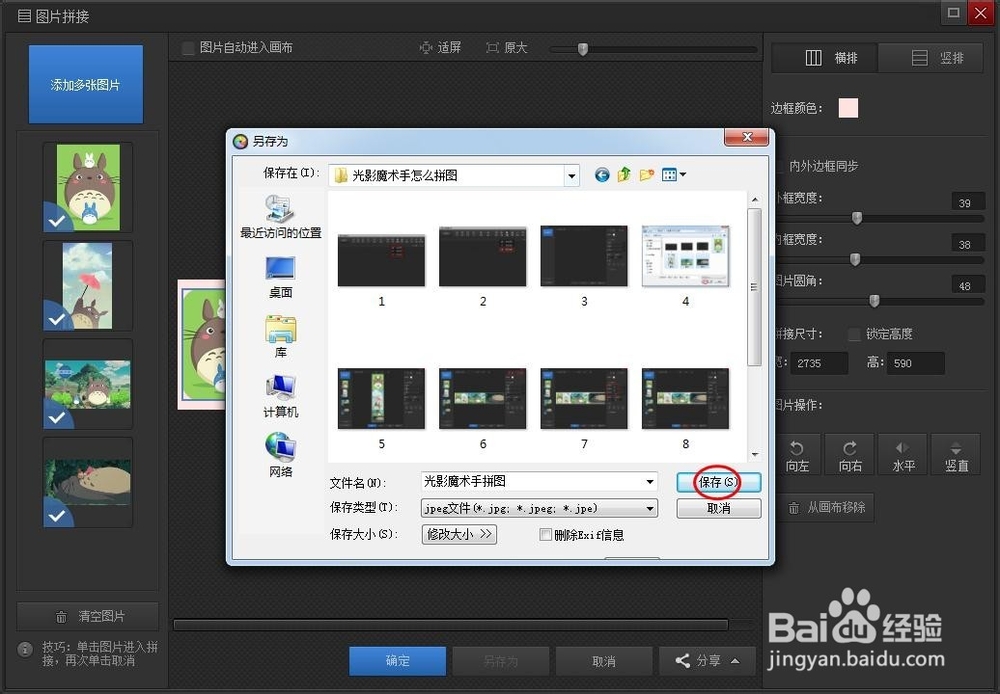Open the 保存类型 file type dropdown
Screen dimensions: 1000x694
pyautogui.click(x=651, y=508)
